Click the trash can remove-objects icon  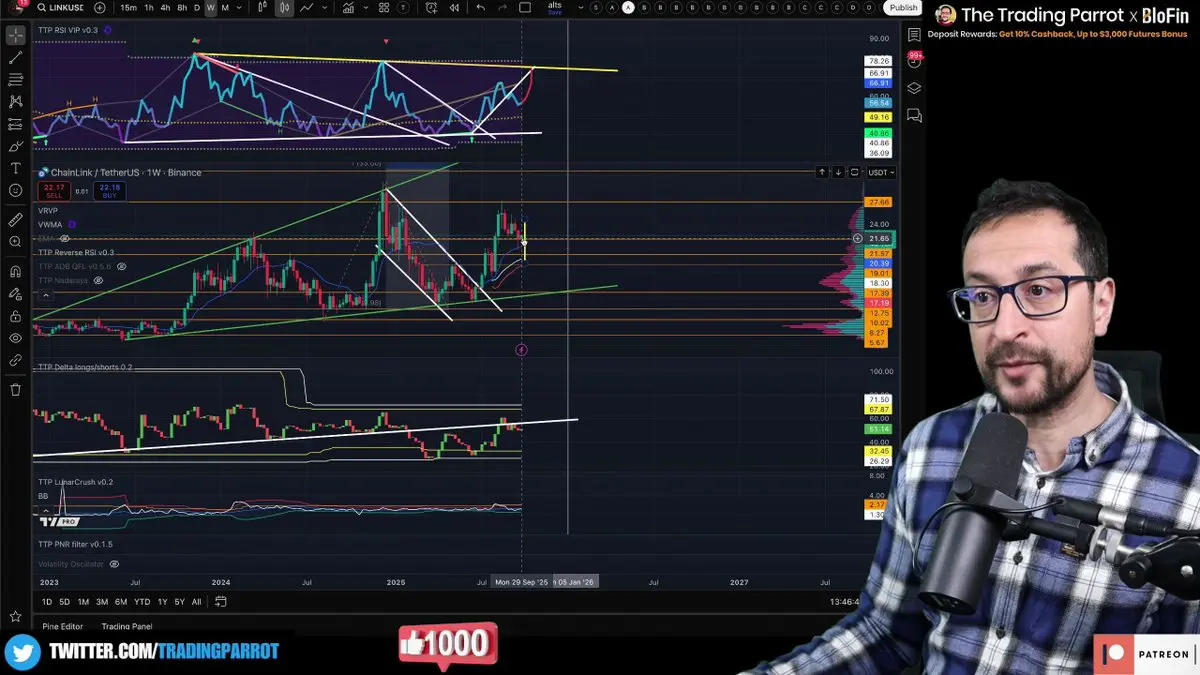(x=15, y=390)
